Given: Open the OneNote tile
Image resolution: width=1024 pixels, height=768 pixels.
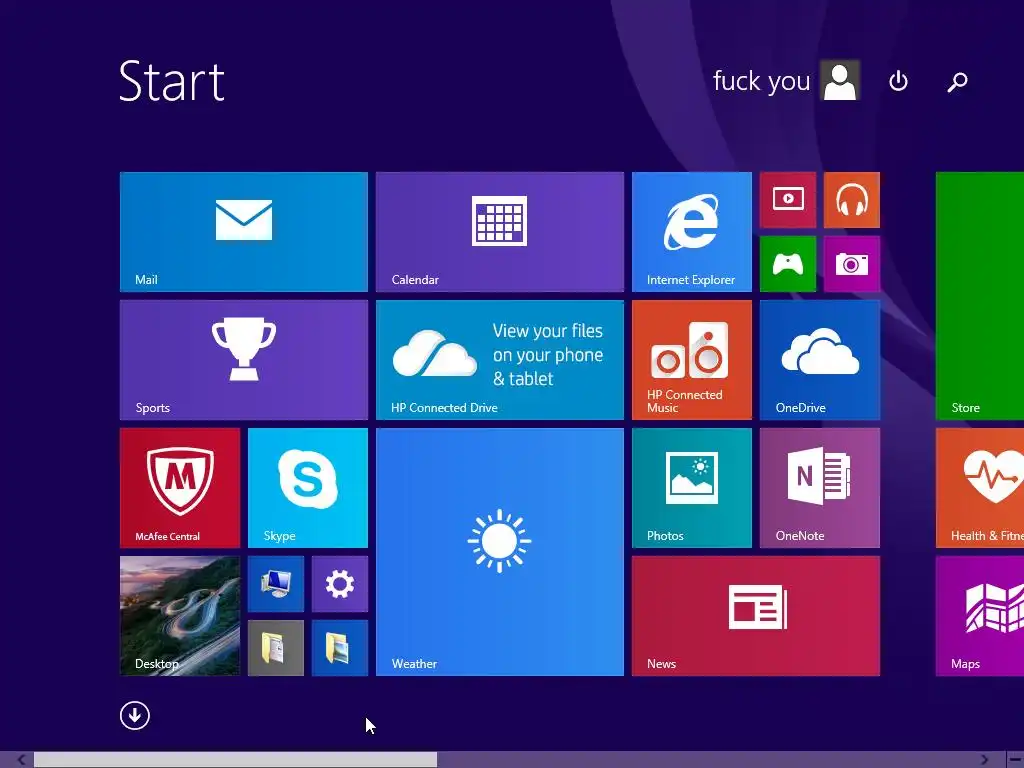Looking at the screenshot, I should pyautogui.click(x=820, y=488).
